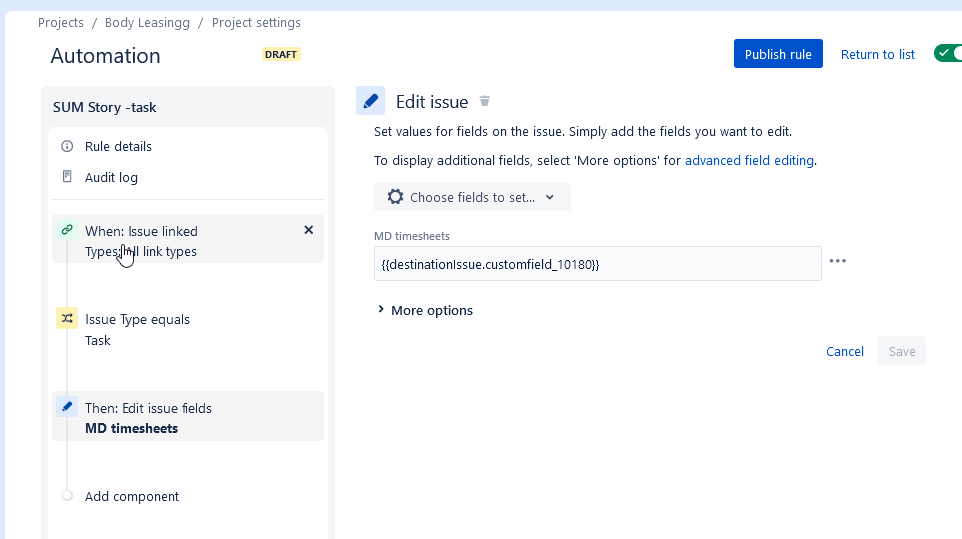Click the yellow shuffle condition icon
The width and height of the screenshot is (962, 539).
(67, 318)
